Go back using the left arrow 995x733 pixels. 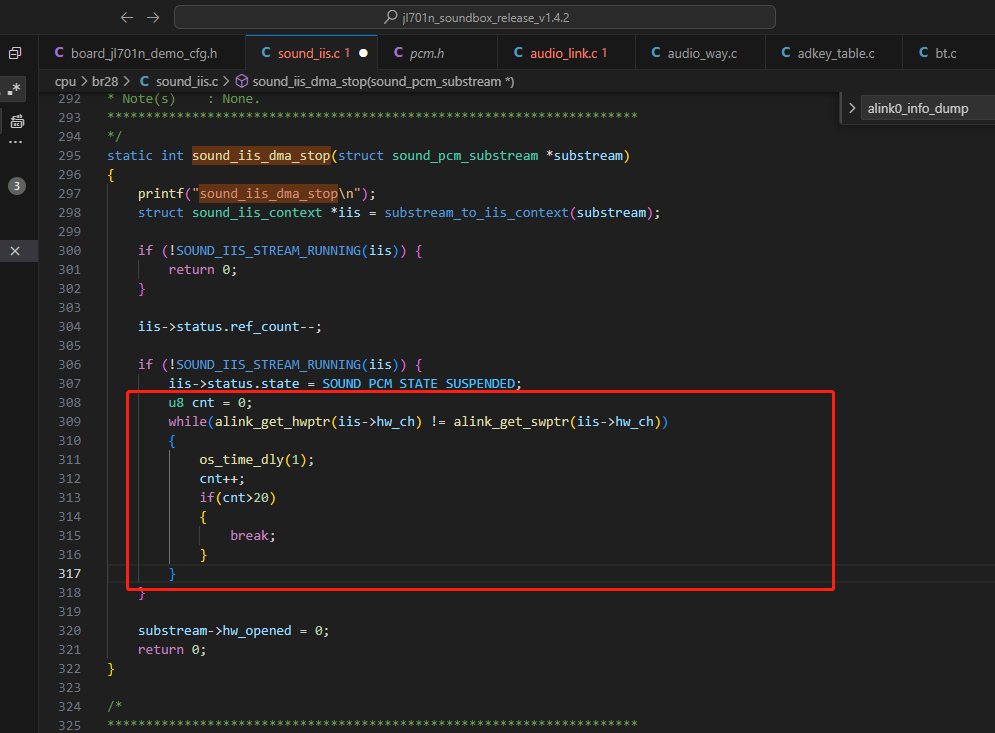127,18
